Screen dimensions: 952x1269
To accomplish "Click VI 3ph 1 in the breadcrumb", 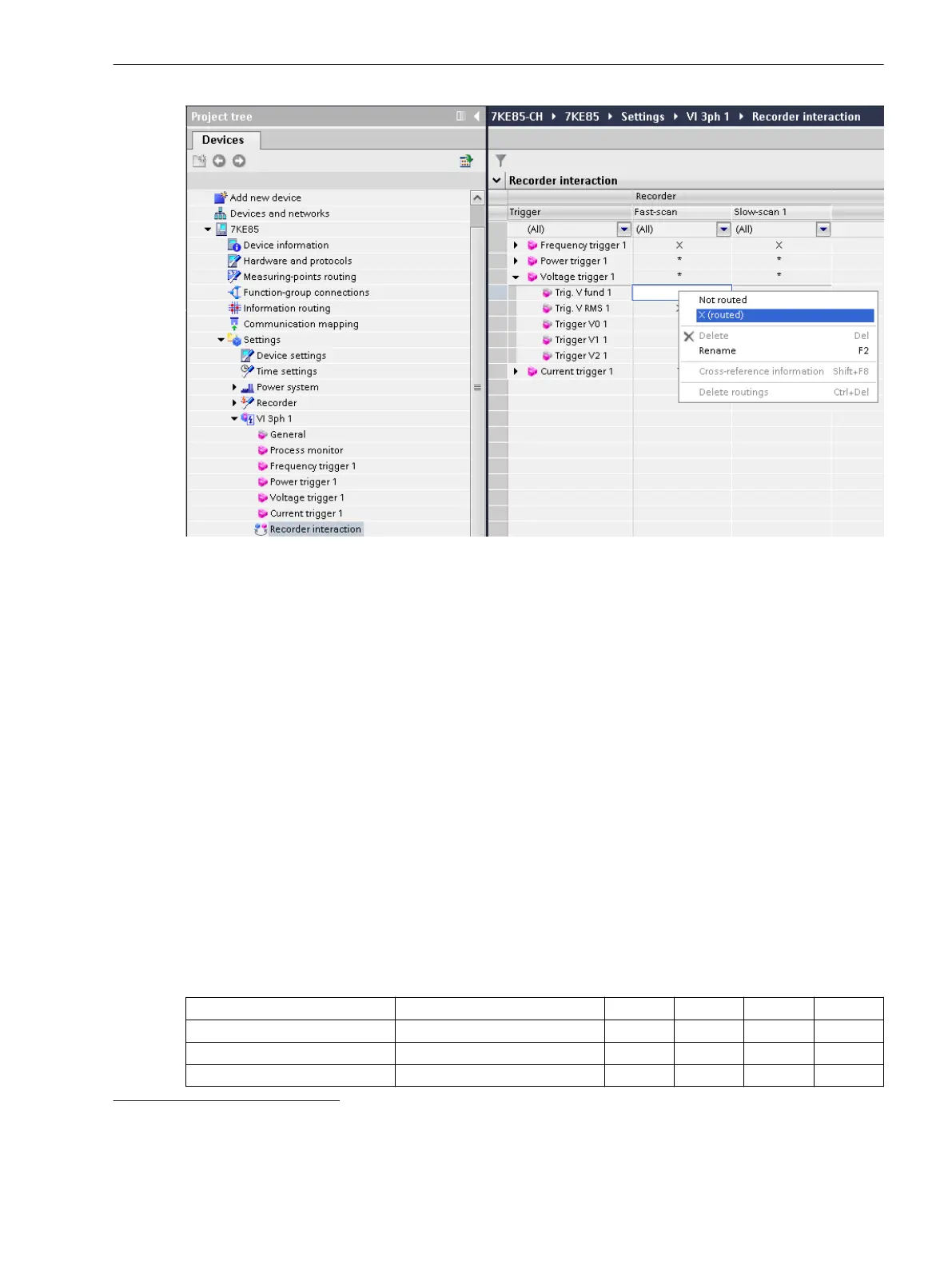I will click(x=707, y=117).
